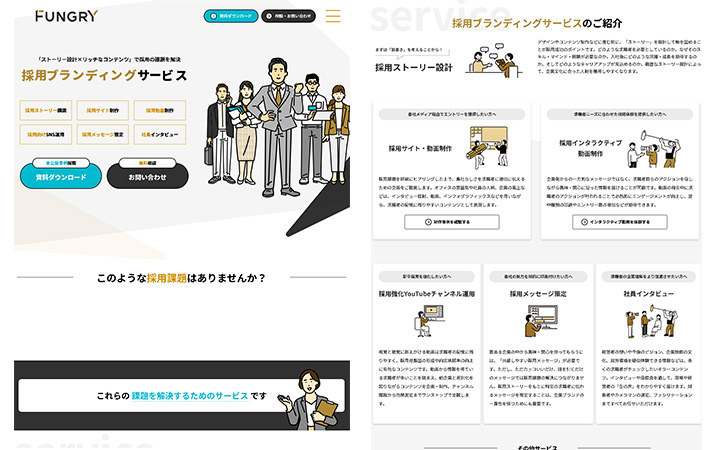This screenshot has height=450, width=720.
Task: Click gray label atop 採用サイト・動画制作 card
Action: 452,114
